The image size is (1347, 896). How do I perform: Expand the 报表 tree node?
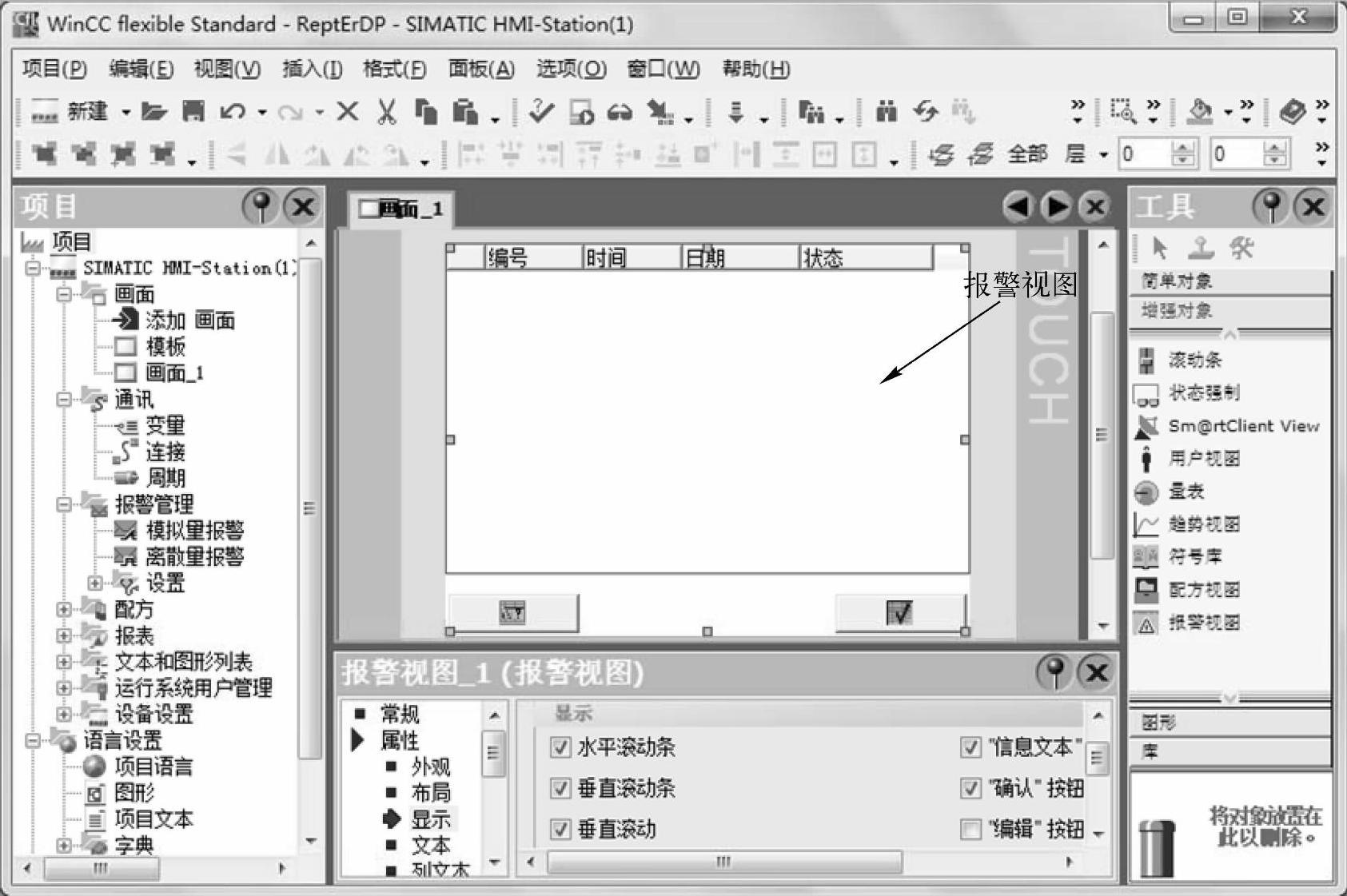point(64,635)
